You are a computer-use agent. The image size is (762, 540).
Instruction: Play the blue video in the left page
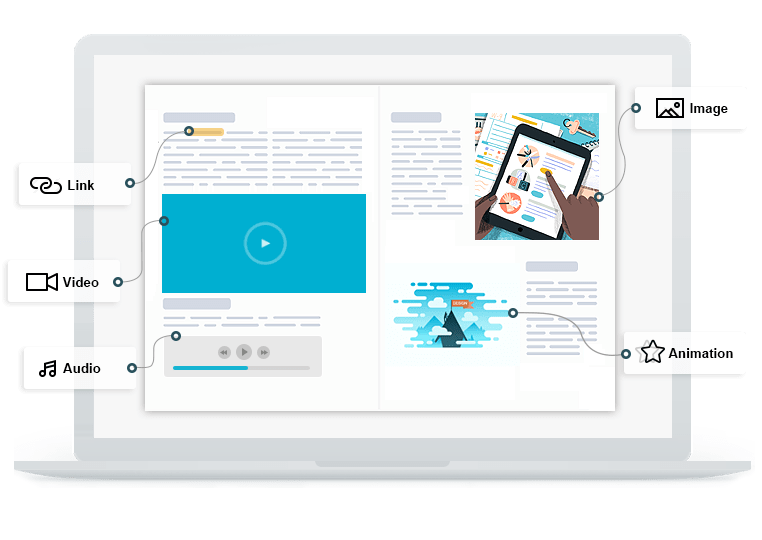(265, 243)
